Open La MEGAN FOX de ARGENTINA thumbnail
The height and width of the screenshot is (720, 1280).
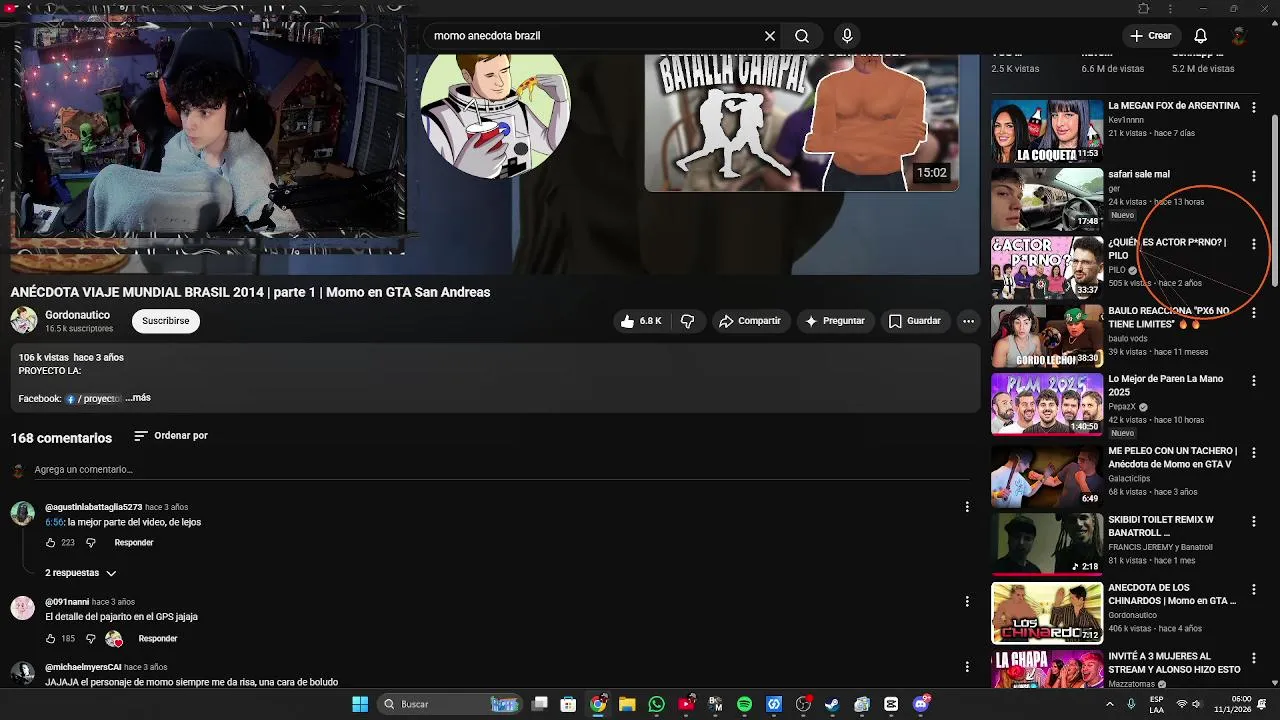1047,131
